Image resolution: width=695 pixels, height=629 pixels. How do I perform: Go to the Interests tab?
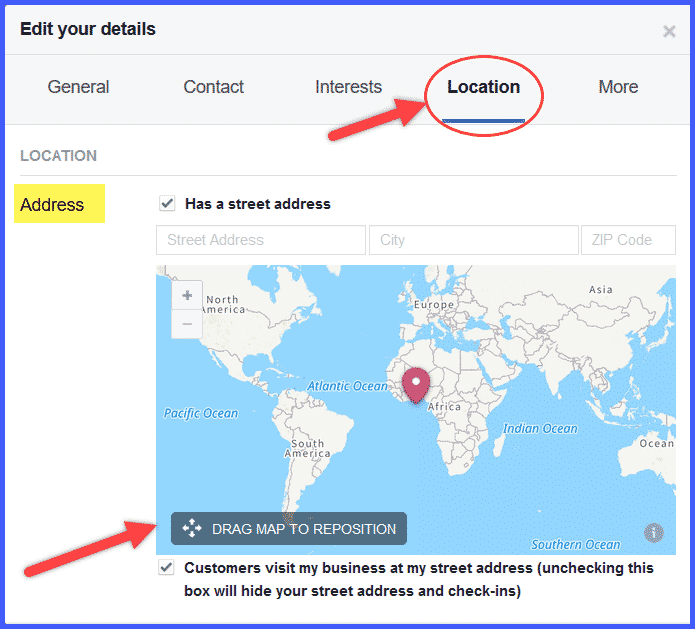coord(348,87)
